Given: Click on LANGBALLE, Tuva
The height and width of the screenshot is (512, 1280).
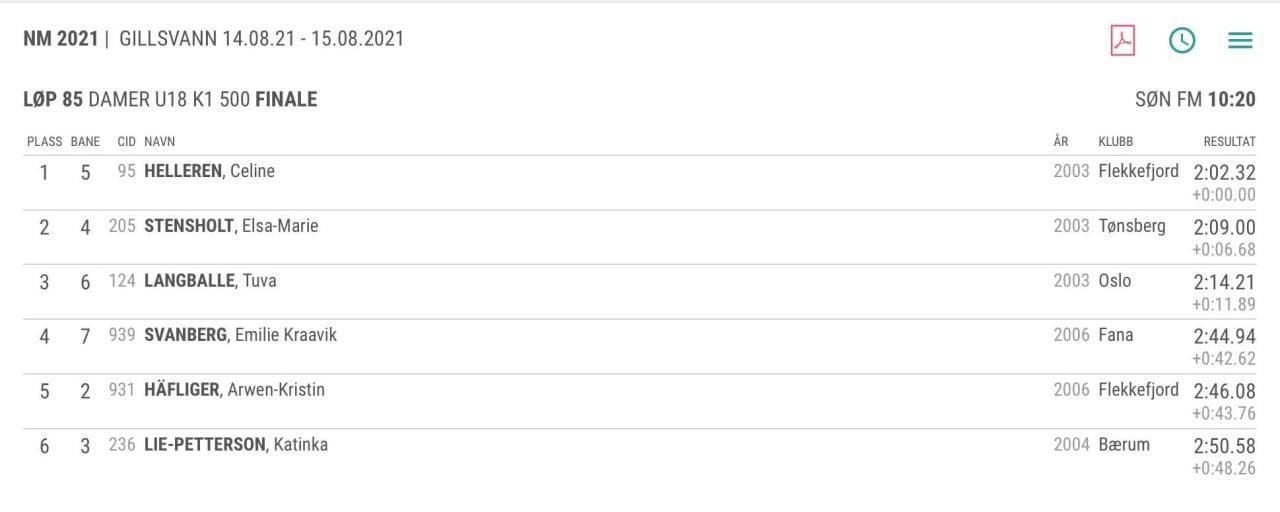Looking at the screenshot, I should click(x=210, y=281).
